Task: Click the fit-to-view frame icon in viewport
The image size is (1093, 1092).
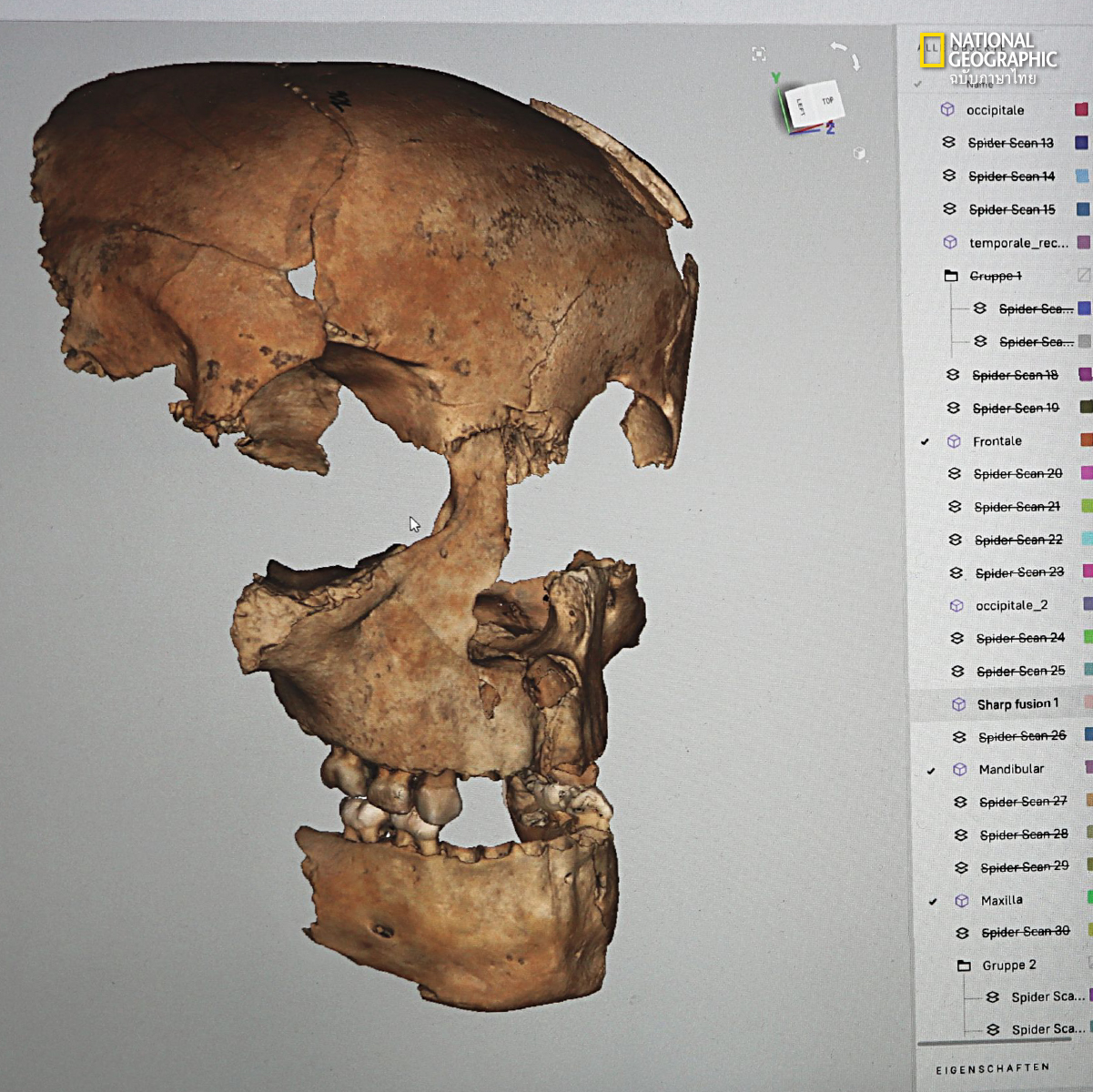Action: [x=759, y=55]
